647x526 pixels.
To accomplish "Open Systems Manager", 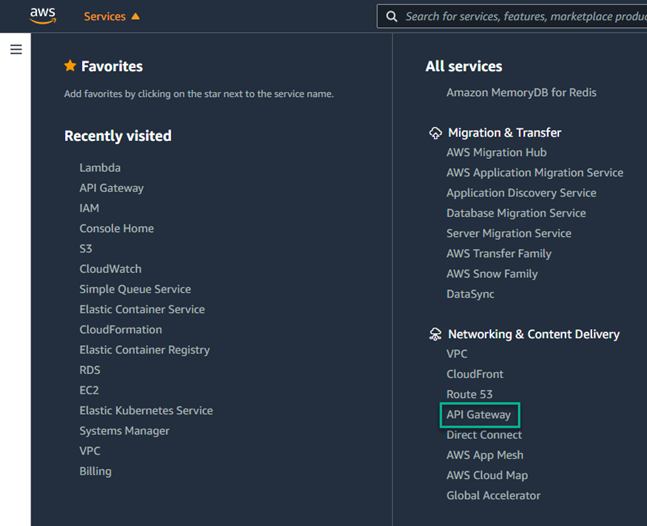I will coord(124,431).
